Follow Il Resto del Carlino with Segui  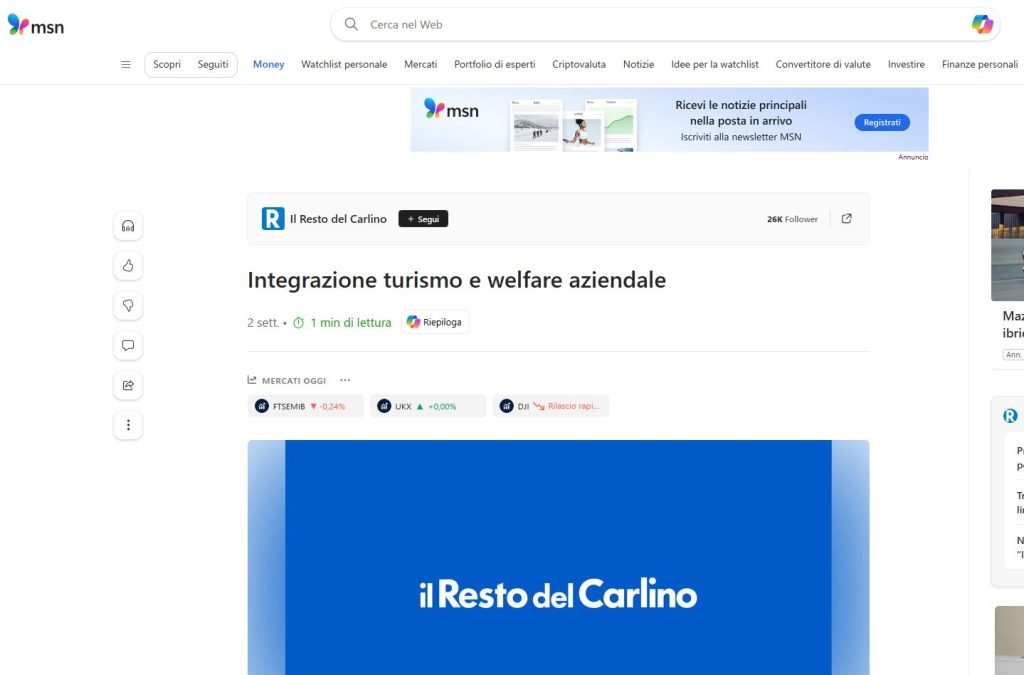(423, 219)
